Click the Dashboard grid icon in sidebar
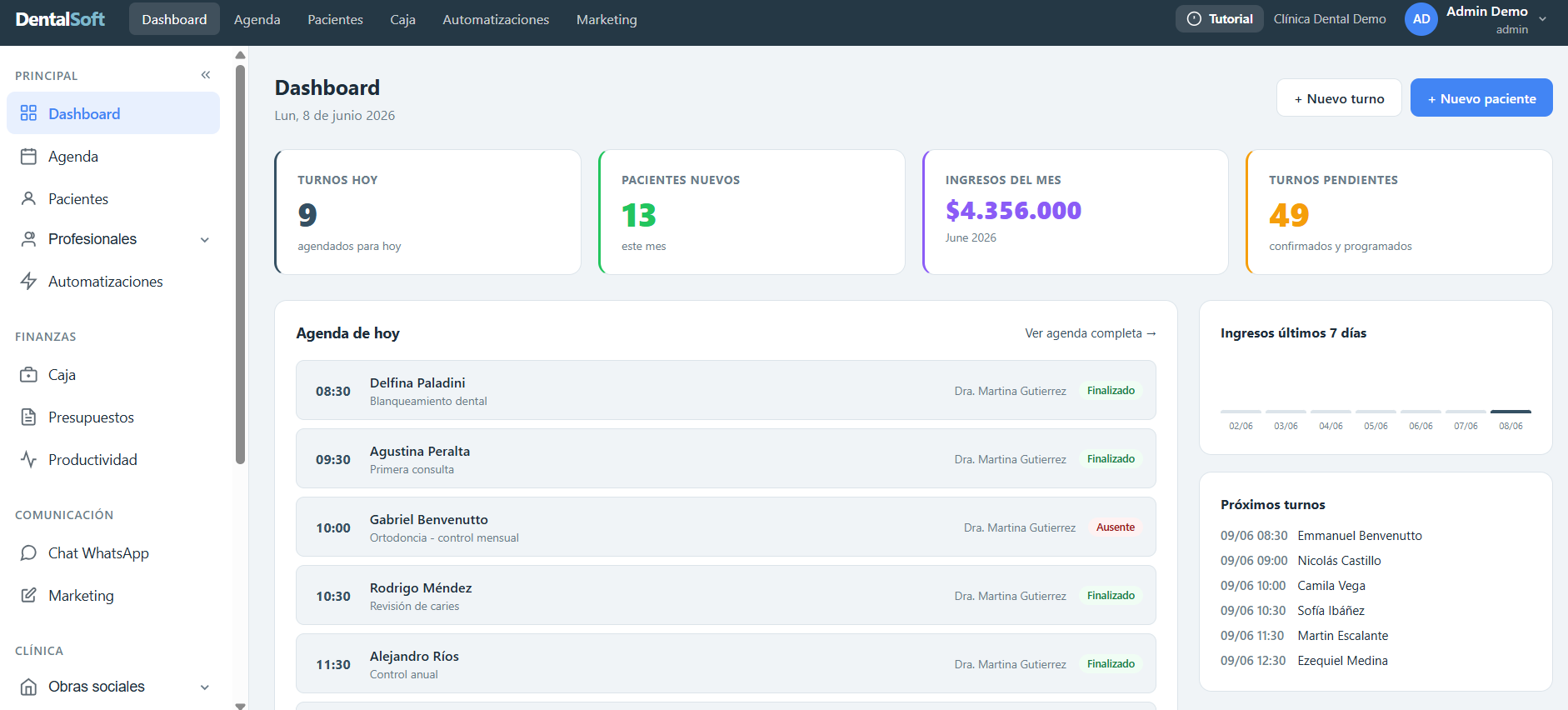Screen dimensions: 1568x710 [x=28, y=113]
